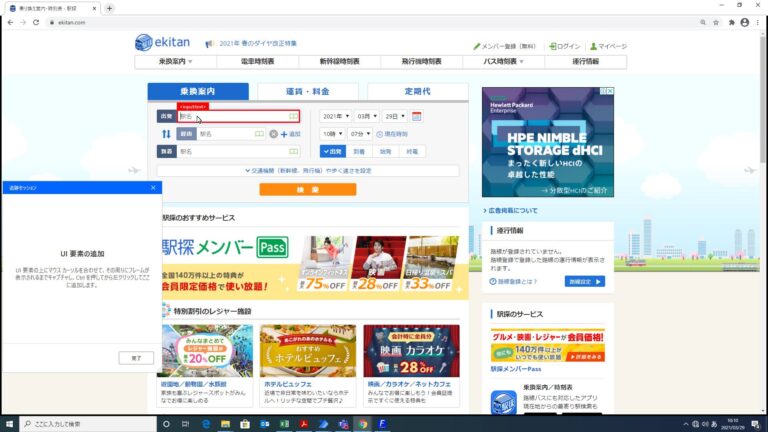
Task: Open the Chrome profile avatar
Action: coord(744,23)
